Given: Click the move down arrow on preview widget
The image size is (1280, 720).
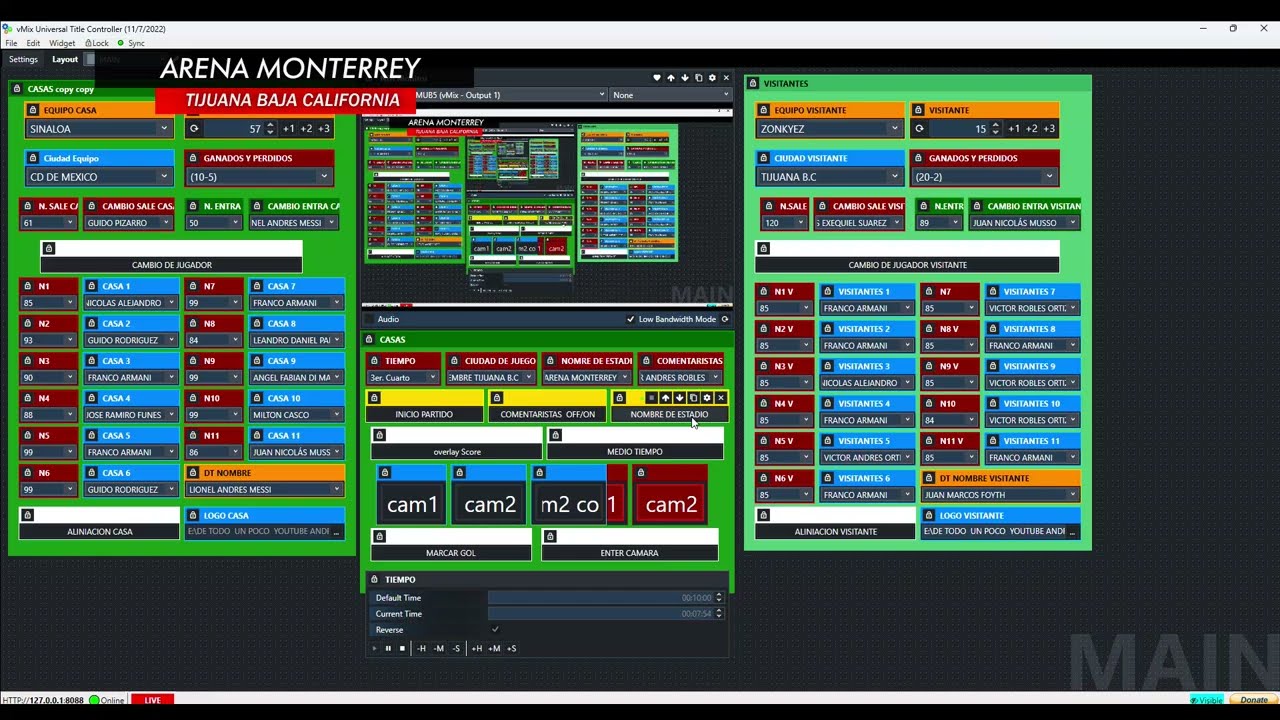Looking at the screenshot, I should (685, 77).
